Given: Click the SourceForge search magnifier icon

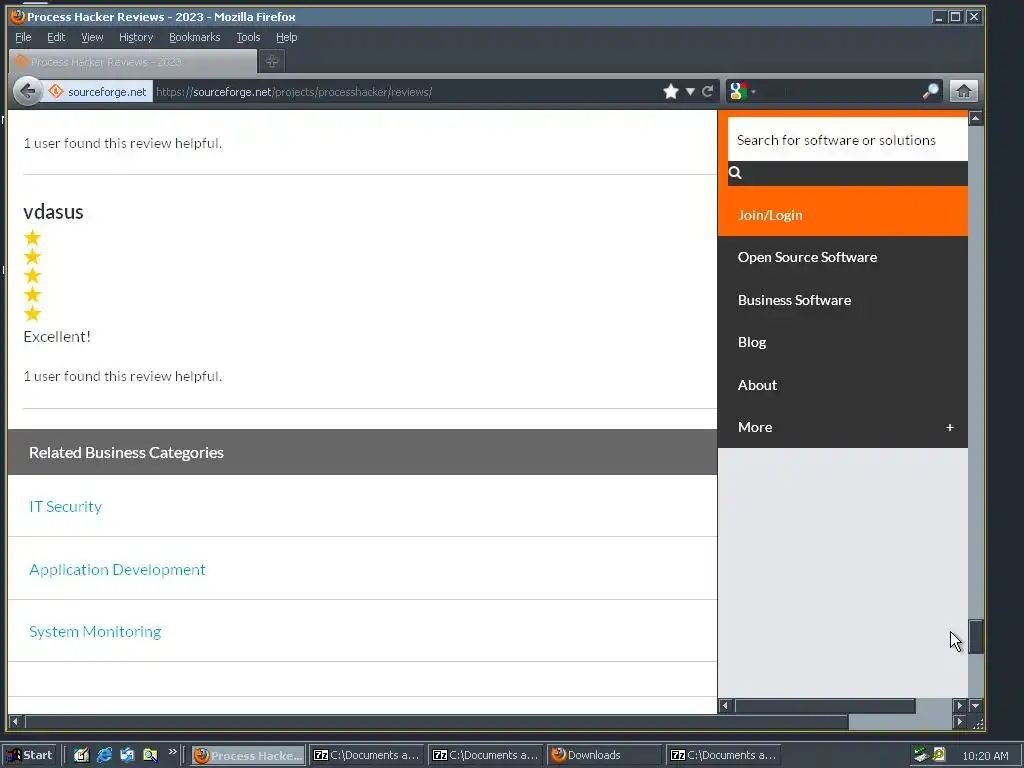Looking at the screenshot, I should [735, 173].
